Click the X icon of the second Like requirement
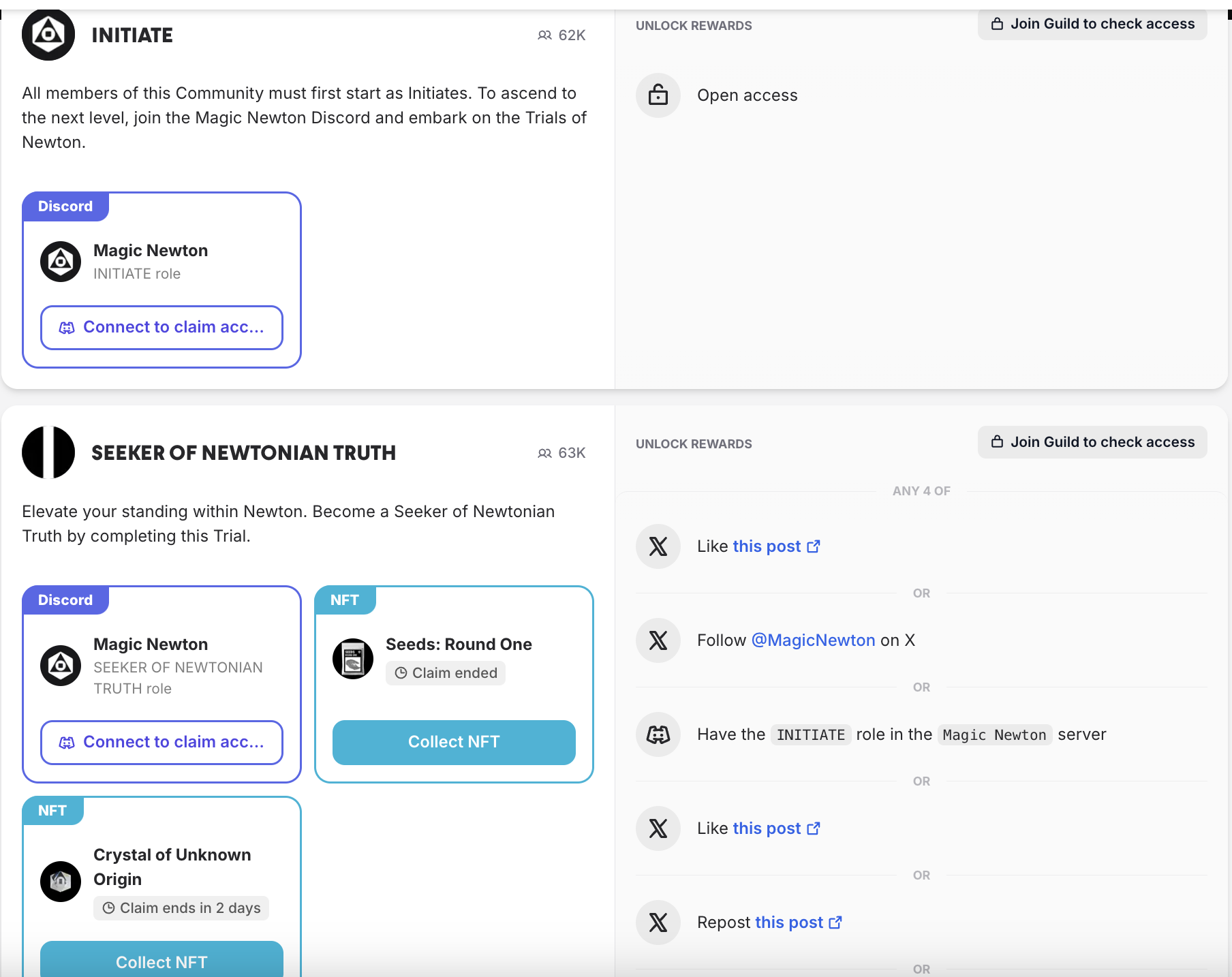The image size is (1232, 977). (x=658, y=828)
